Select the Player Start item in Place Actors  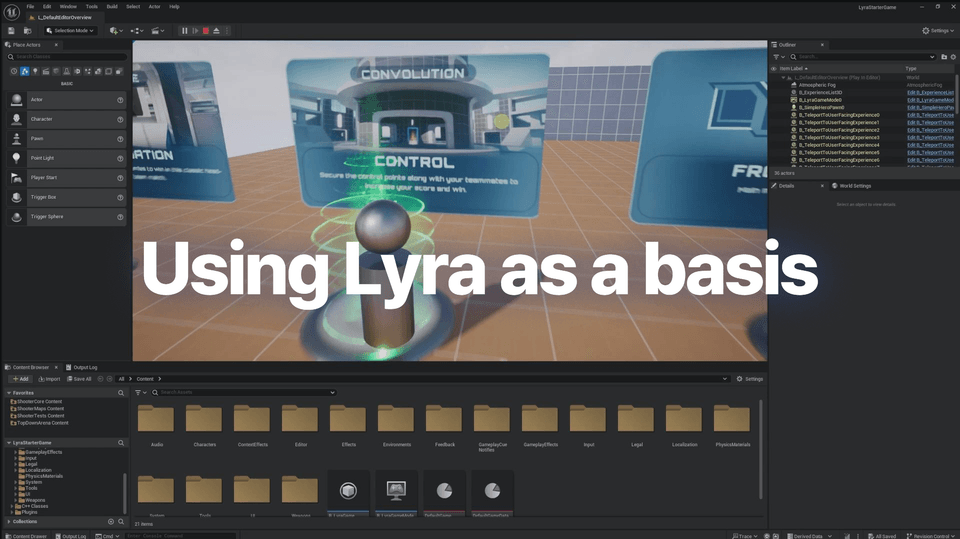66,178
